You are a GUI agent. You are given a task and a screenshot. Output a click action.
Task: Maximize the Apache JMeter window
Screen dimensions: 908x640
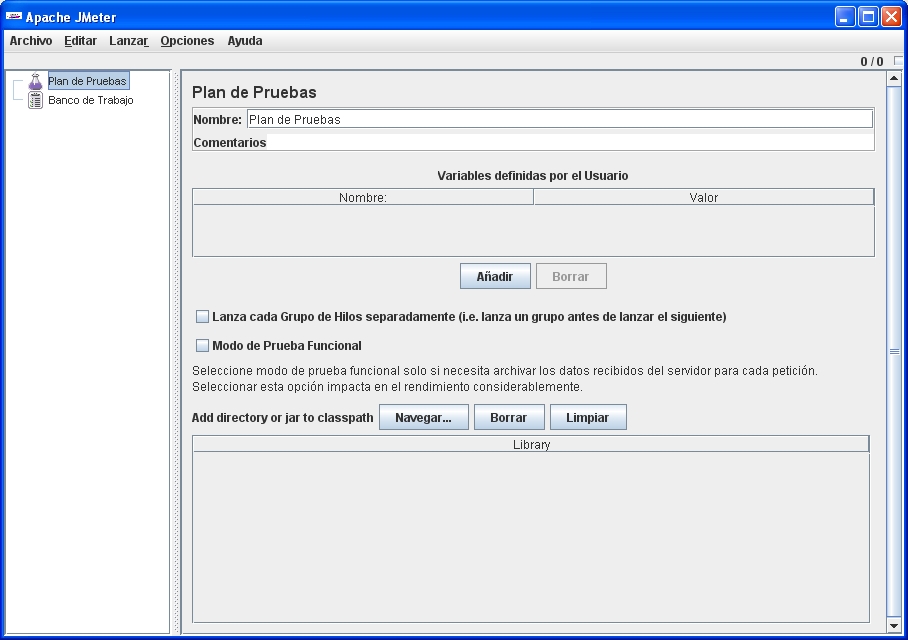(x=869, y=16)
